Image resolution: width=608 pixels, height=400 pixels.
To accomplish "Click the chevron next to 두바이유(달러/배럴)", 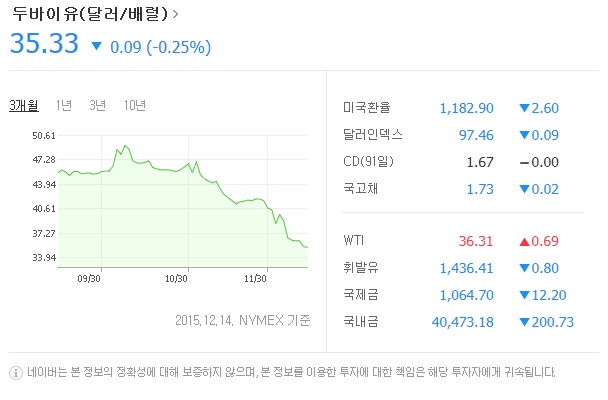I will tap(177, 15).
